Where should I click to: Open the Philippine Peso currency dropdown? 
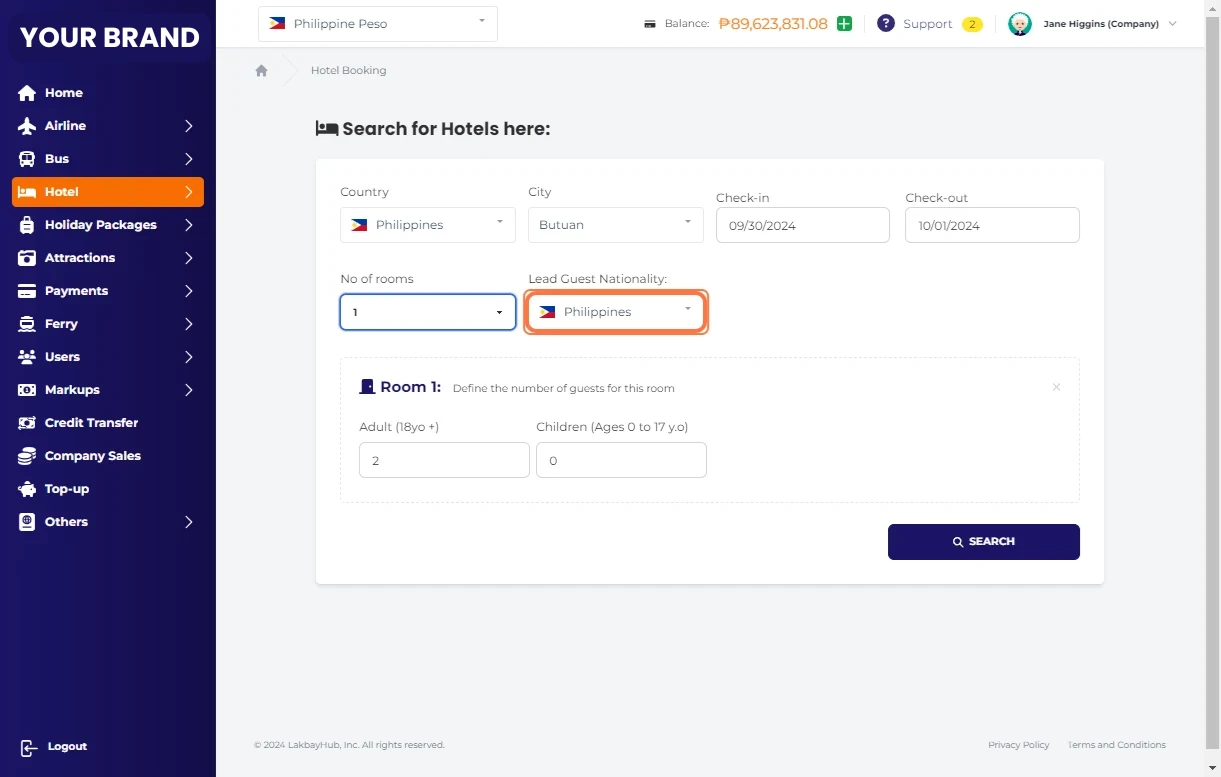coord(377,24)
